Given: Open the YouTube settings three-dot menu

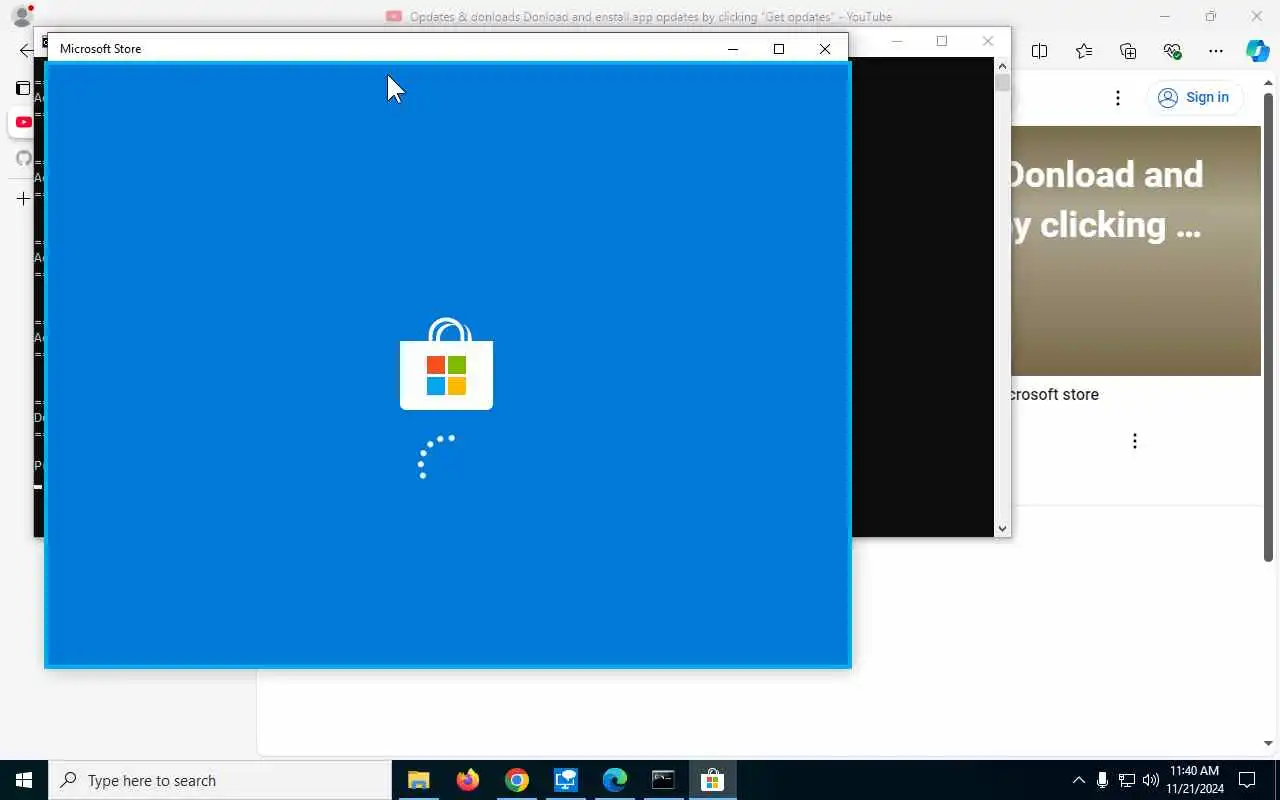Looking at the screenshot, I should [1118, 97].
